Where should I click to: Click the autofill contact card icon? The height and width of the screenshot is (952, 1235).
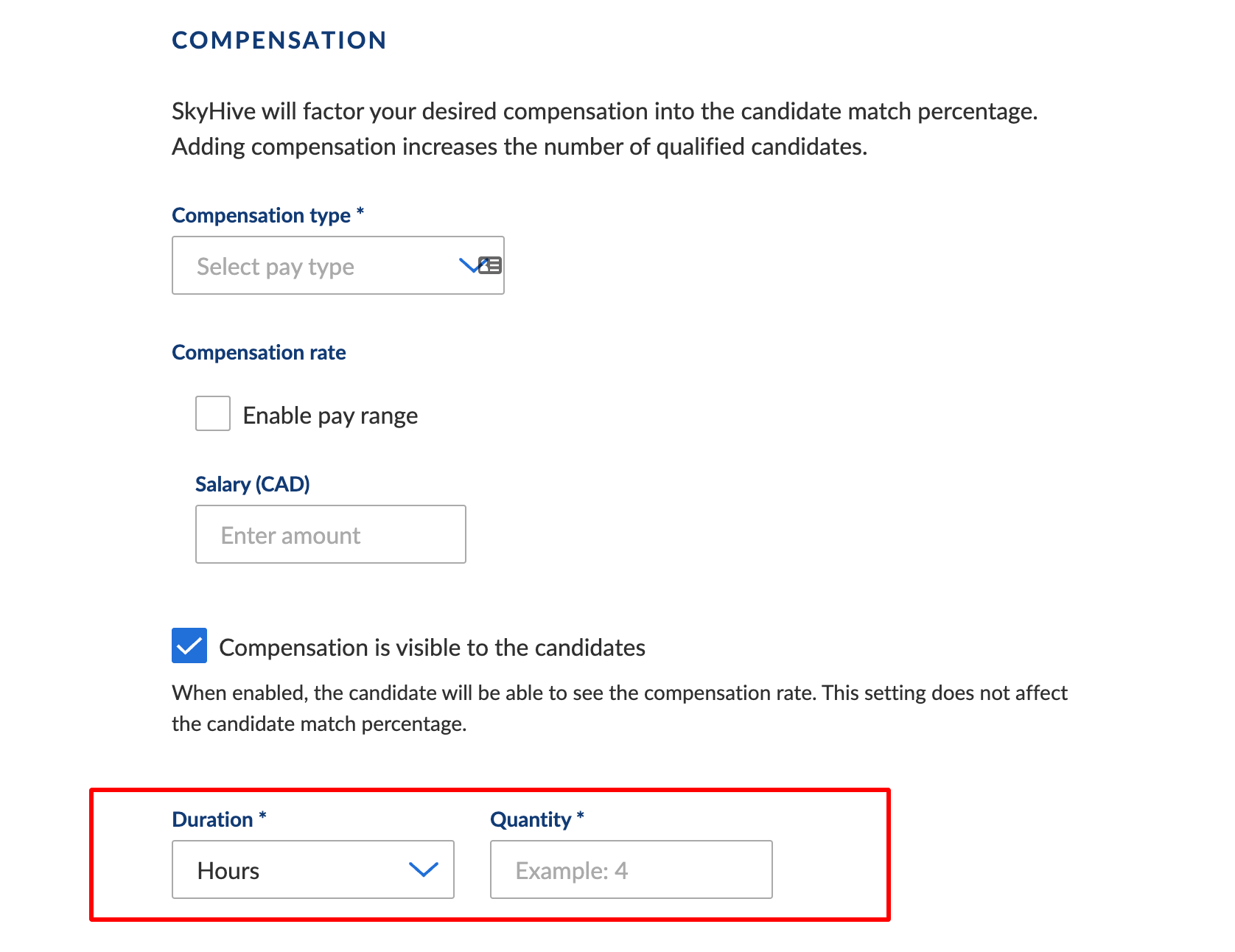(491, 265)
